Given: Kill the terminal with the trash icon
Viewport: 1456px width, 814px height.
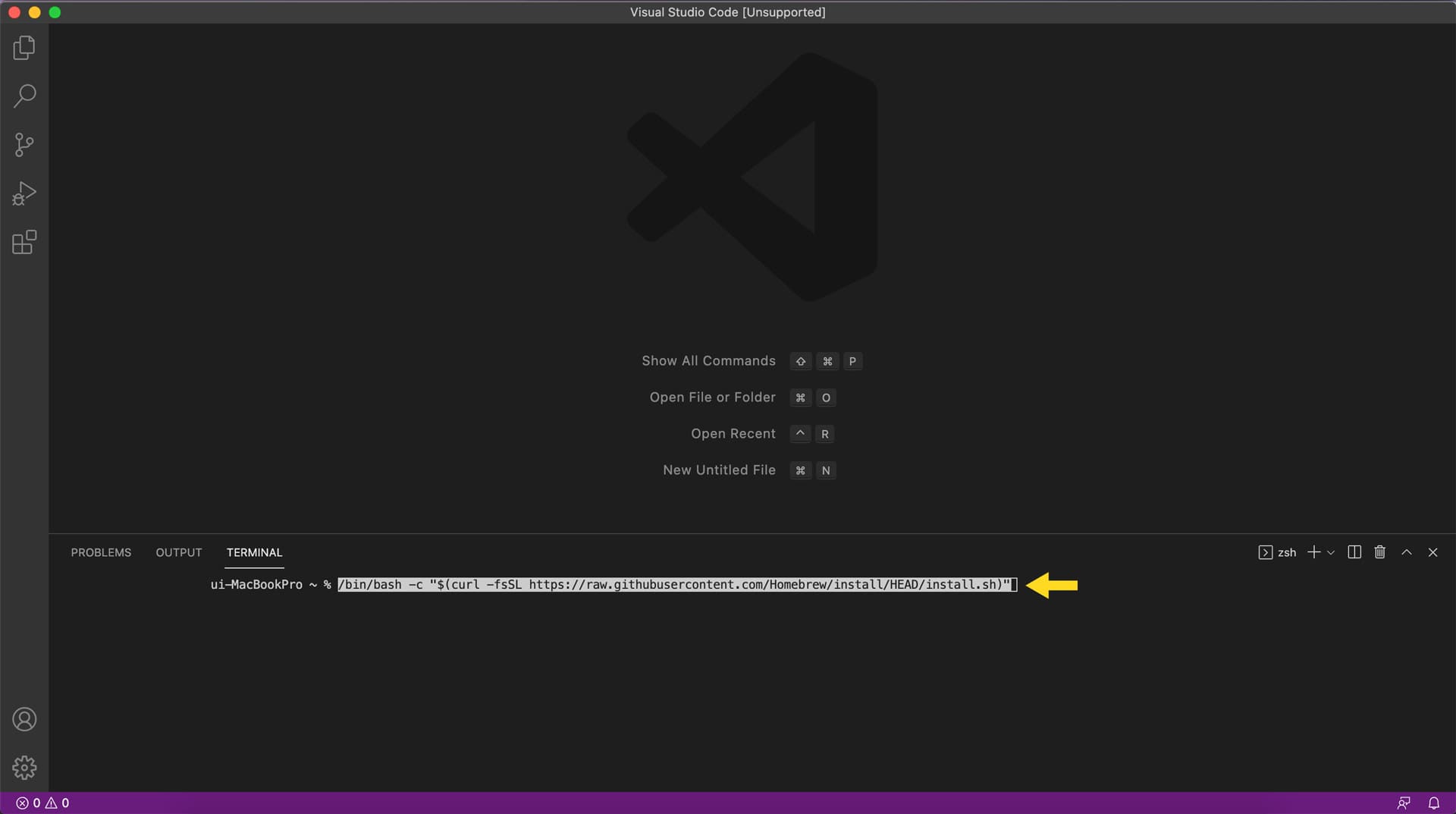Looking at the screenshot, I should click(1379, 552).
